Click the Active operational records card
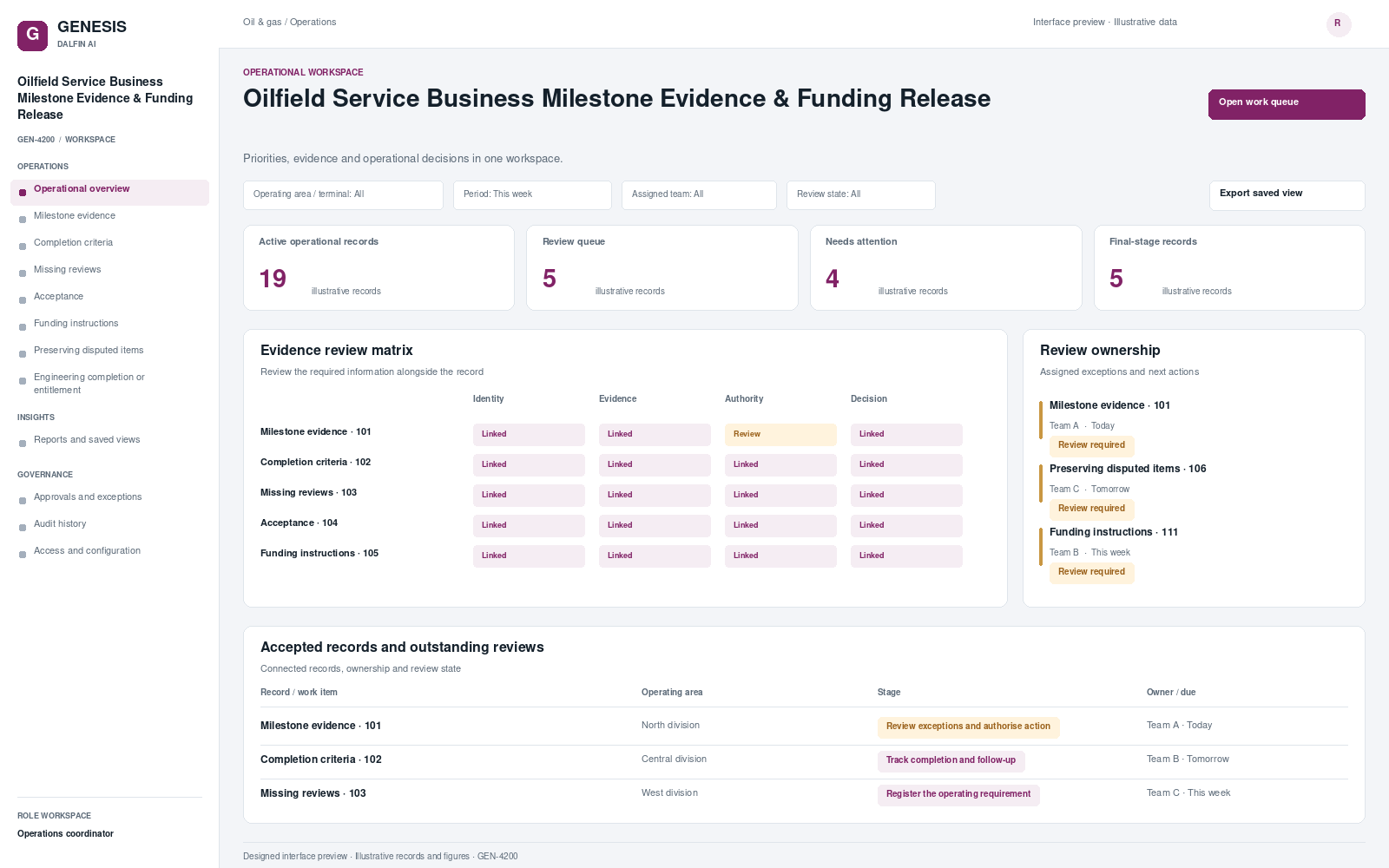 click(x=379, y=267)
